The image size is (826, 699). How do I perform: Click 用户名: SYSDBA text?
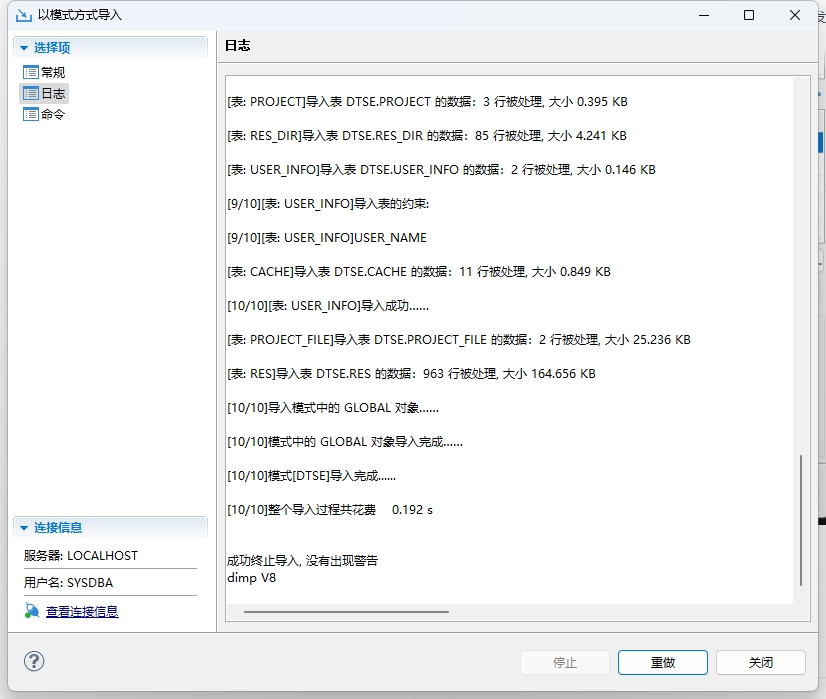point(68,583)
